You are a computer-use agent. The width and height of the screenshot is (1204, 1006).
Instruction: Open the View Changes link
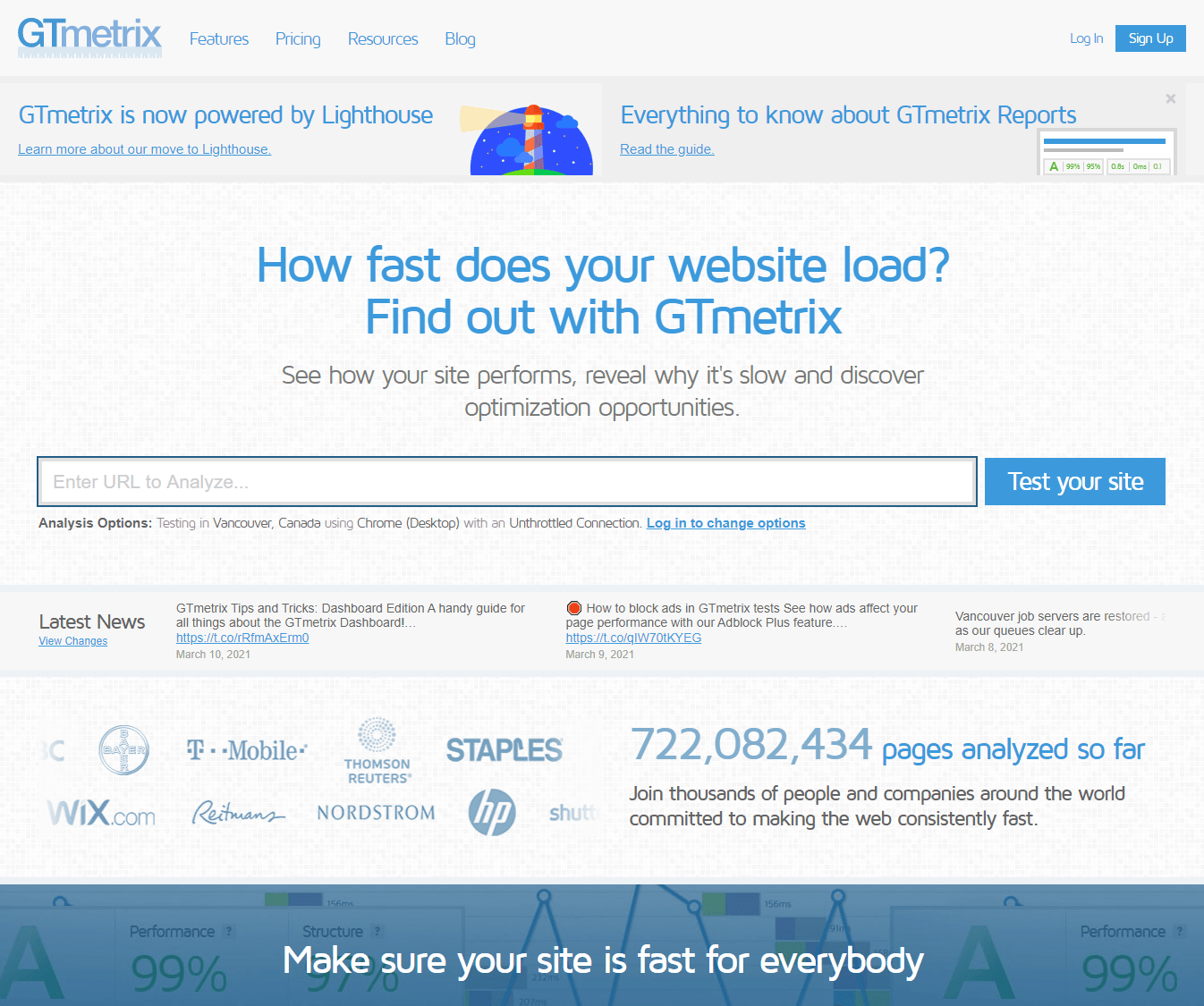coord(72,641)
